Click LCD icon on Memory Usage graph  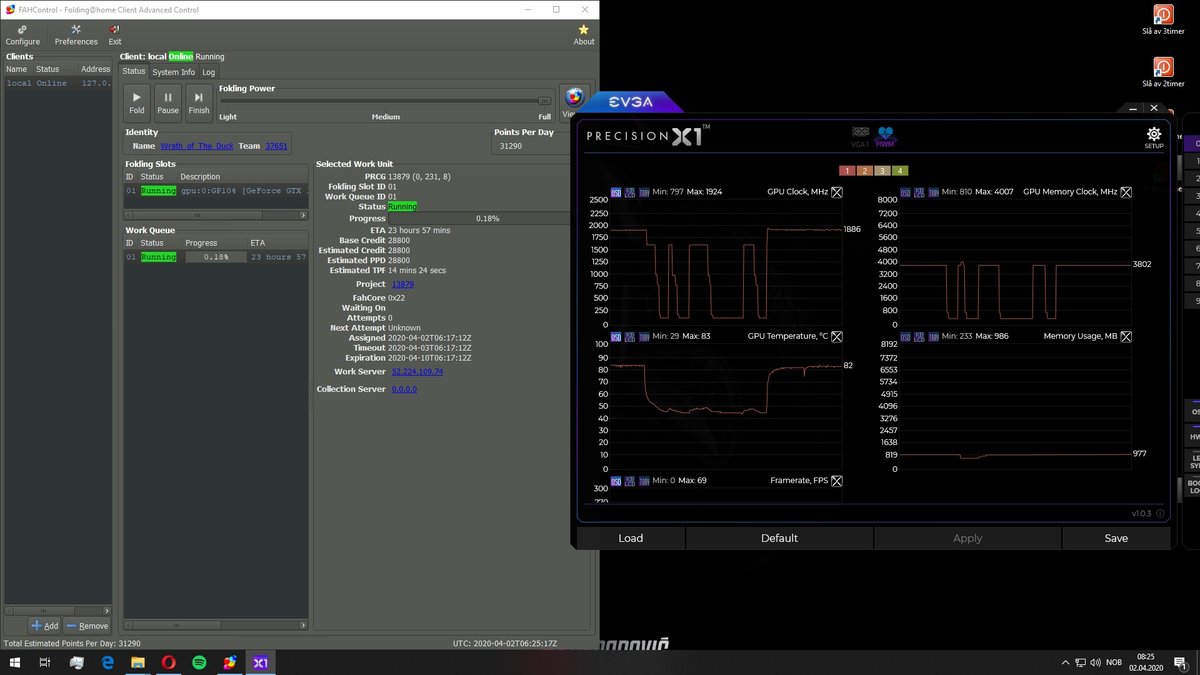click(x=919, y=337)
